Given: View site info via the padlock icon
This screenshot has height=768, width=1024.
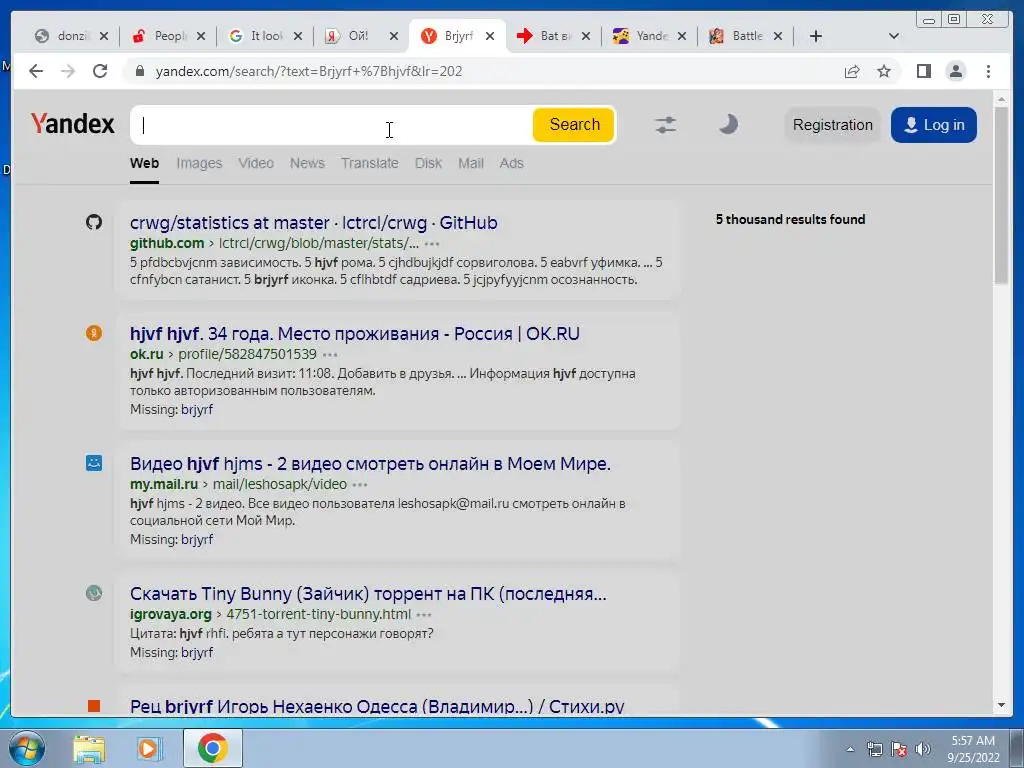Looking at the screenshot, I should click(139, 71).
